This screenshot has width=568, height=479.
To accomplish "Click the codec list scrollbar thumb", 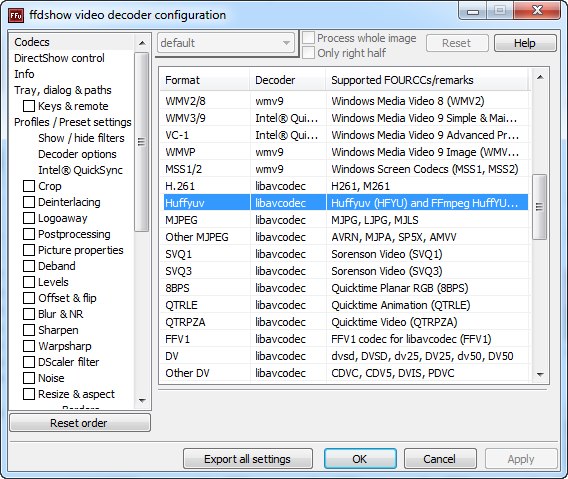I will (540, 207).
